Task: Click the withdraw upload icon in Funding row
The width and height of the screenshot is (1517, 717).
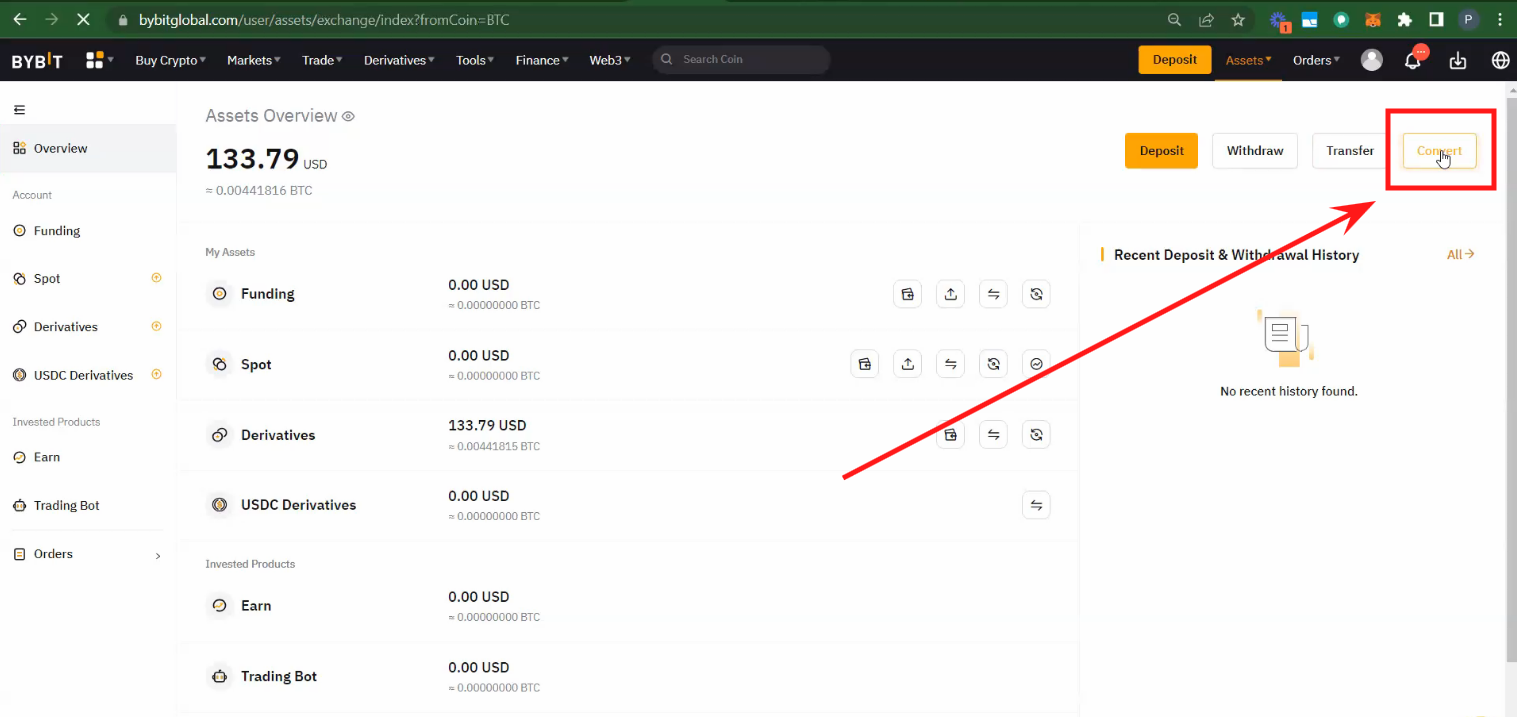Action: click(950, 294)
